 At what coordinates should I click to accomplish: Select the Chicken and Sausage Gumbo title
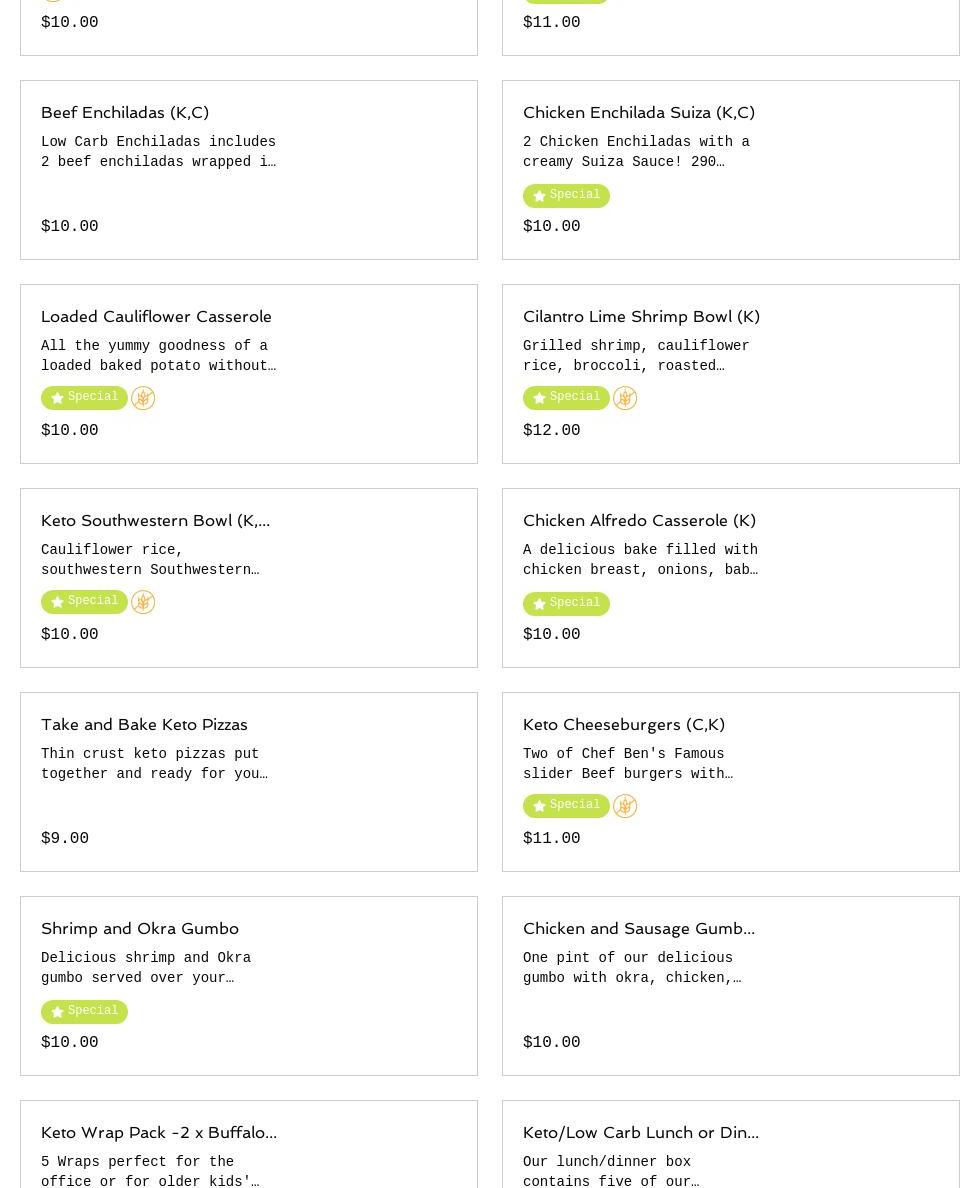coord(638,929)
